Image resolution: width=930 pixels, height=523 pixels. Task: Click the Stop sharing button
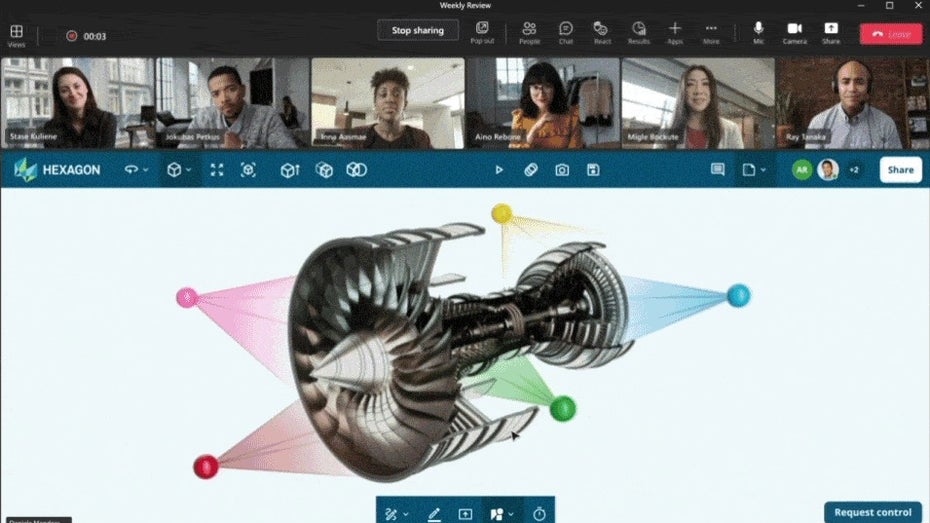[x=417, y=31]
